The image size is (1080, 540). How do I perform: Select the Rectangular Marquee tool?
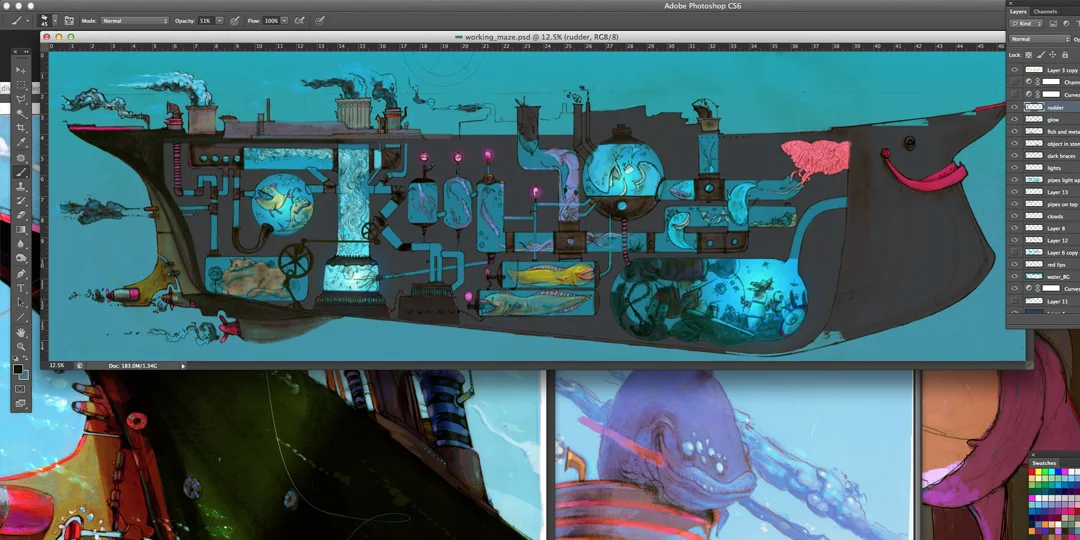21,85
